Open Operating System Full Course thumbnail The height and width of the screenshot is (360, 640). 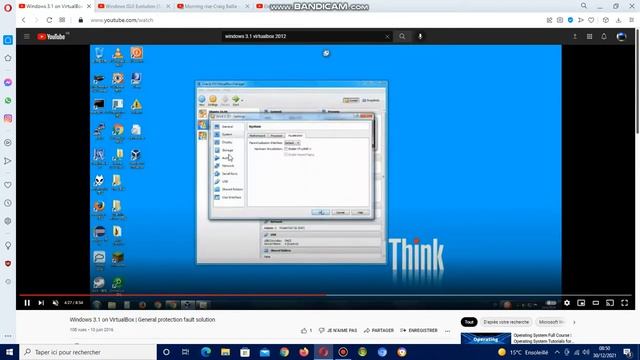pos(486,338)
